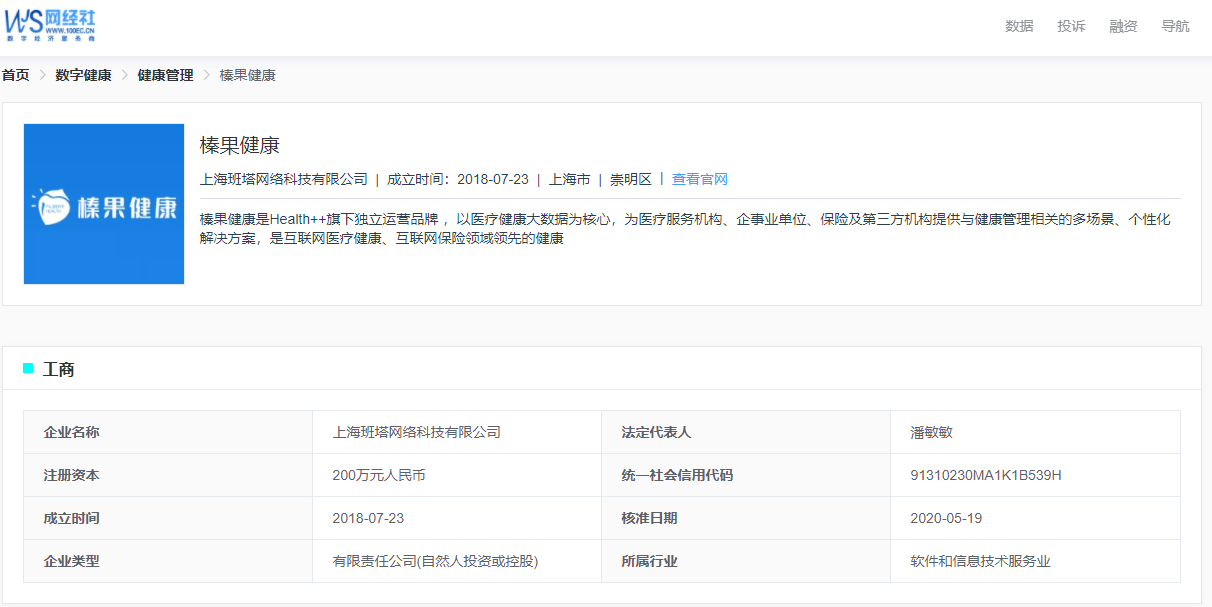Click the 工商 section heading
The height and width of the screenshot is (607, 1212).
click(x=59, y=369)
